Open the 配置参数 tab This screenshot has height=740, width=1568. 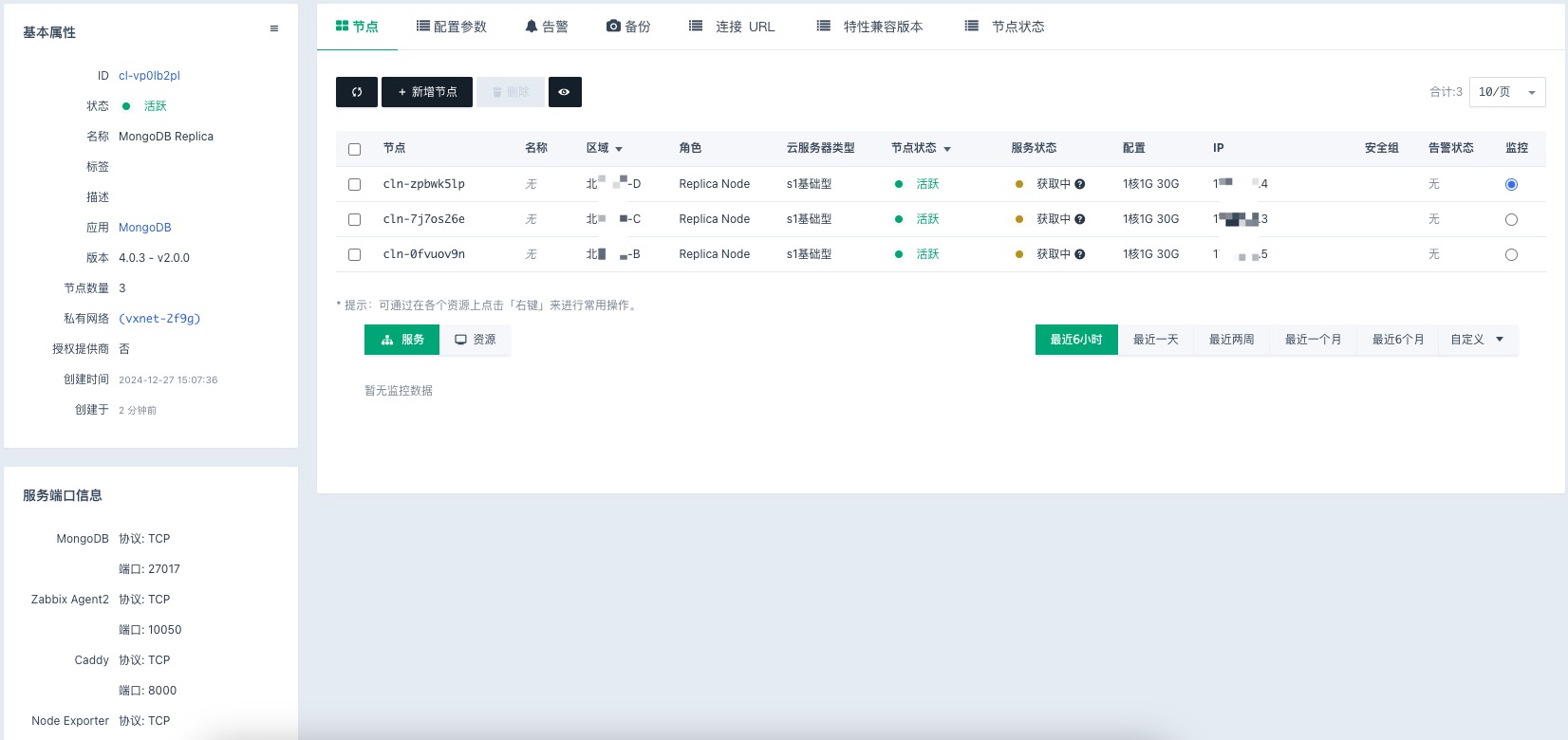tap(452, 27)
